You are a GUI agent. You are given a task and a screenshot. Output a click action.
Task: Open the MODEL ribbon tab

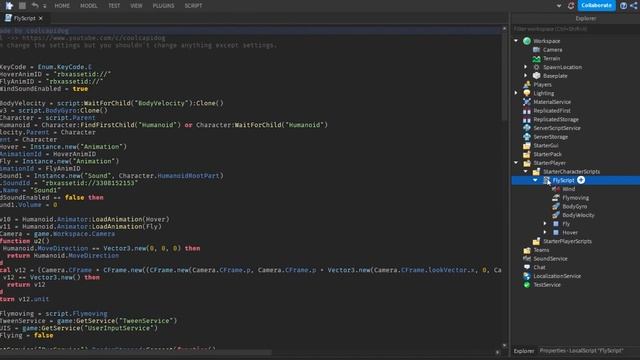pos(89,6)
